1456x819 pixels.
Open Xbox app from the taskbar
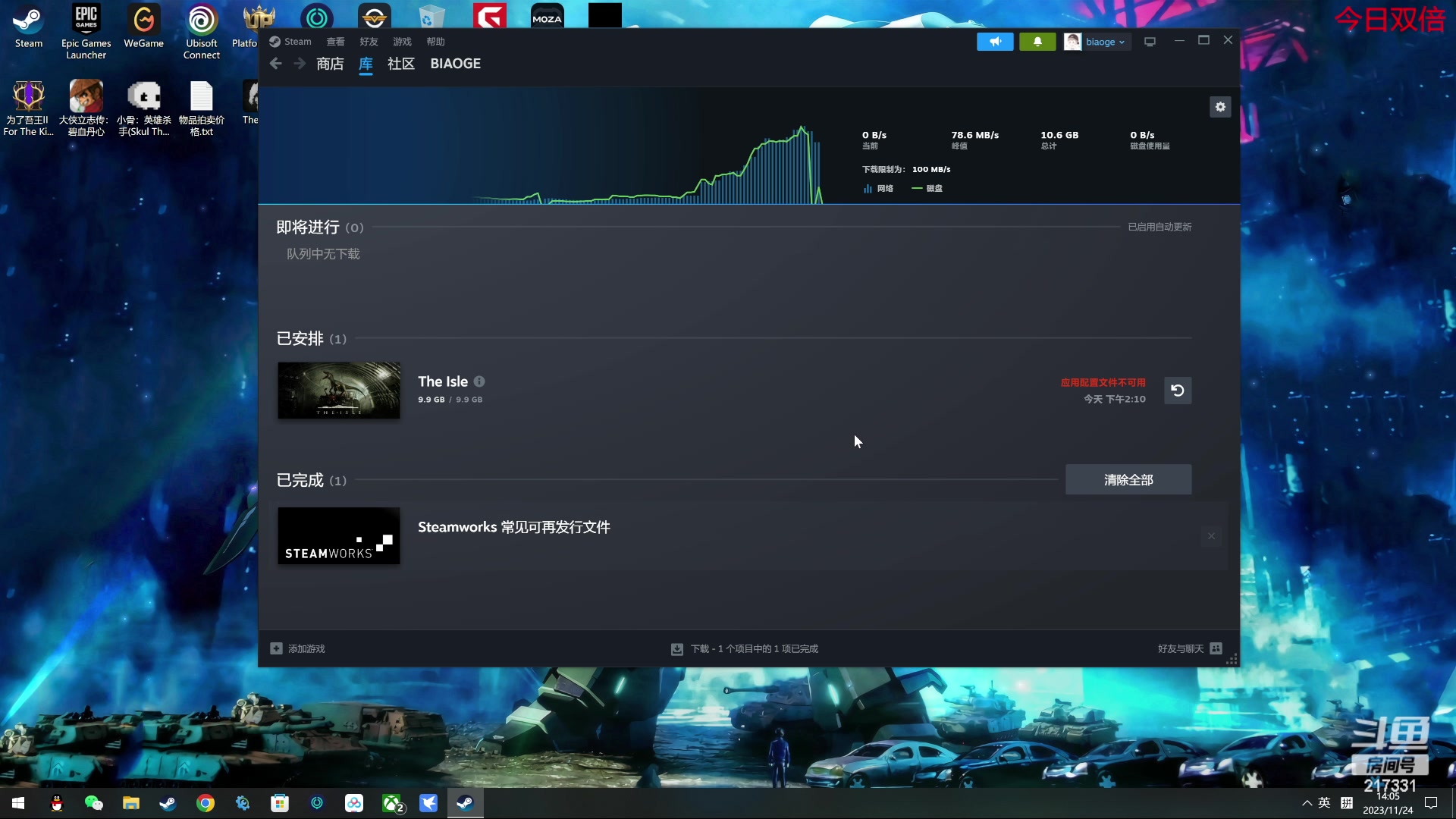coord(392,803)
